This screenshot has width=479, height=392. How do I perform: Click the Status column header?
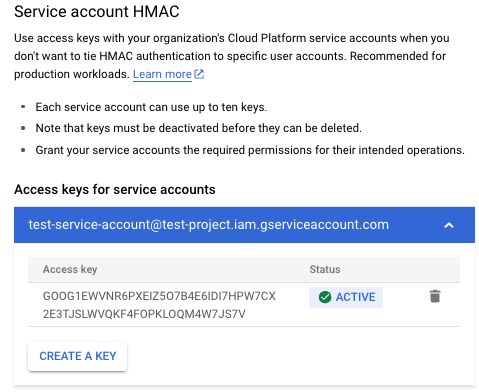[x=325, y=269]
